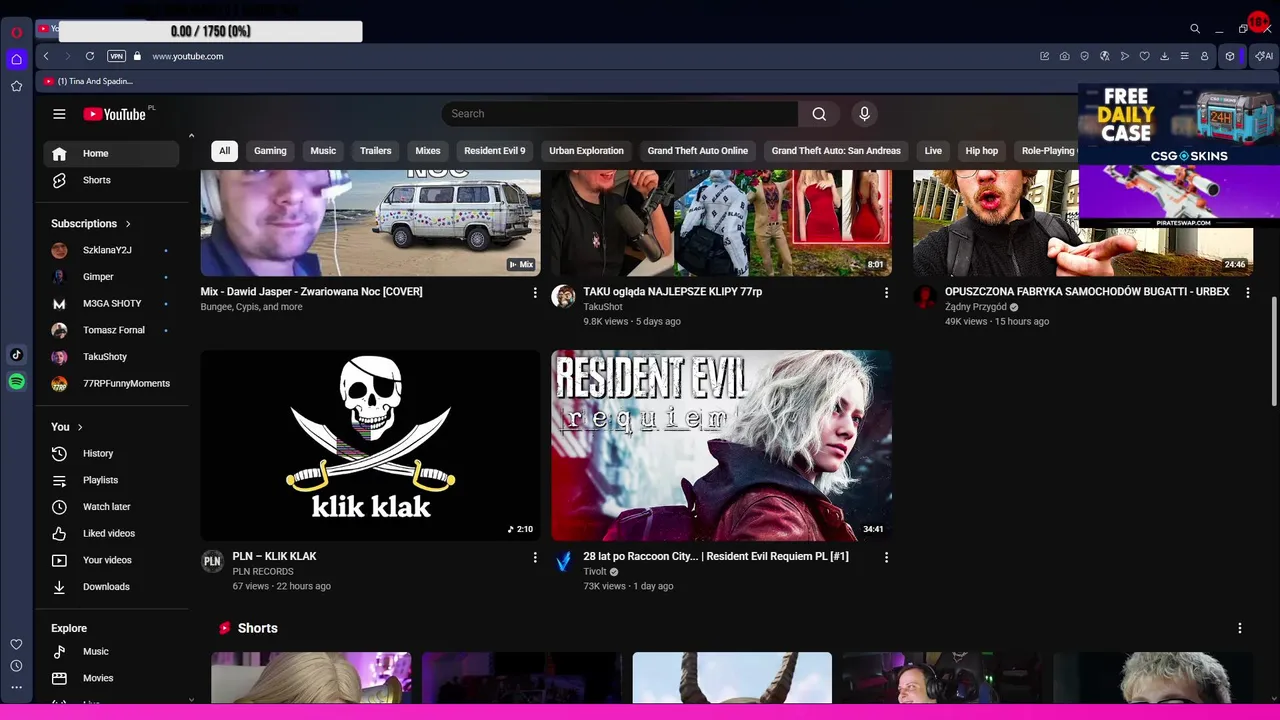Viewport: 1280px width, 720px height.
Task: Click the page vertical scrollbar thumb
Action: 1273,351
